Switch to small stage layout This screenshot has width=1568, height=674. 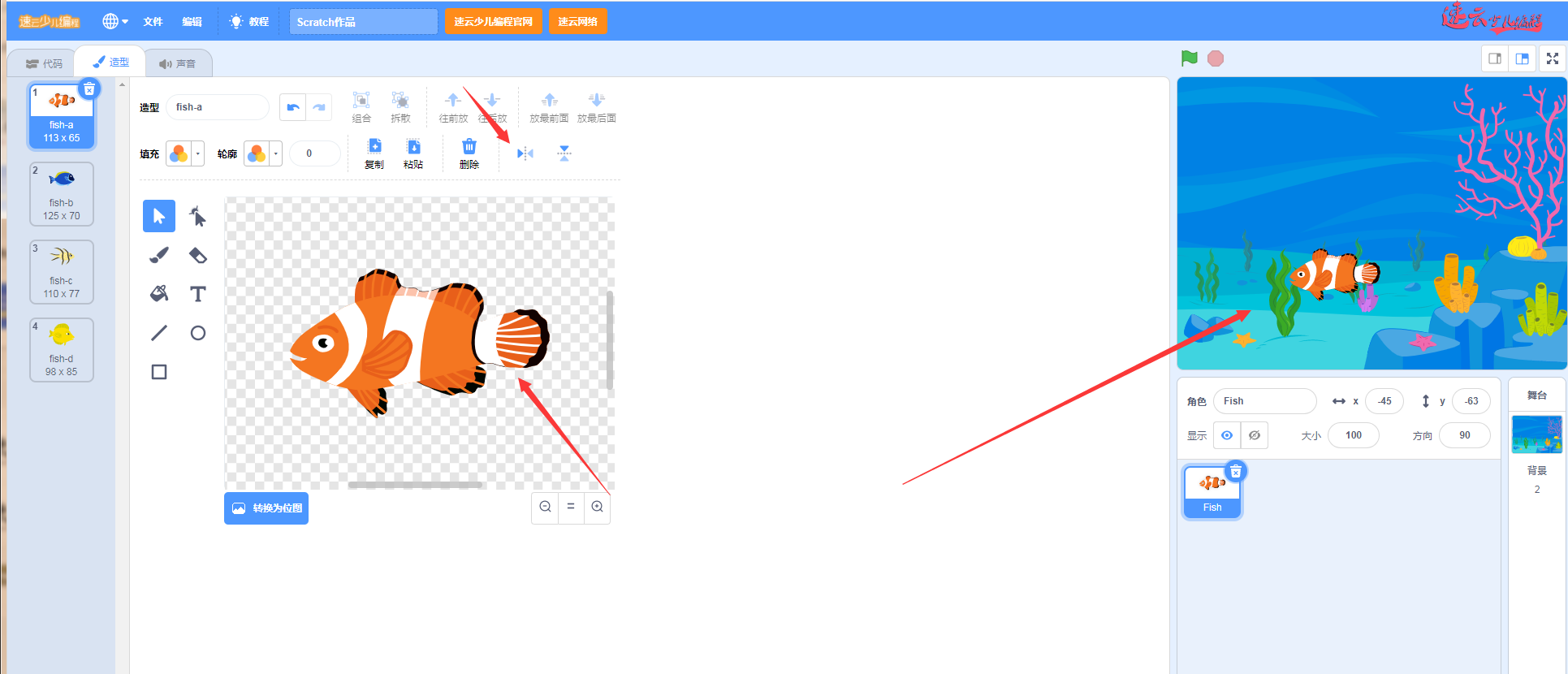pos(1494,58)
